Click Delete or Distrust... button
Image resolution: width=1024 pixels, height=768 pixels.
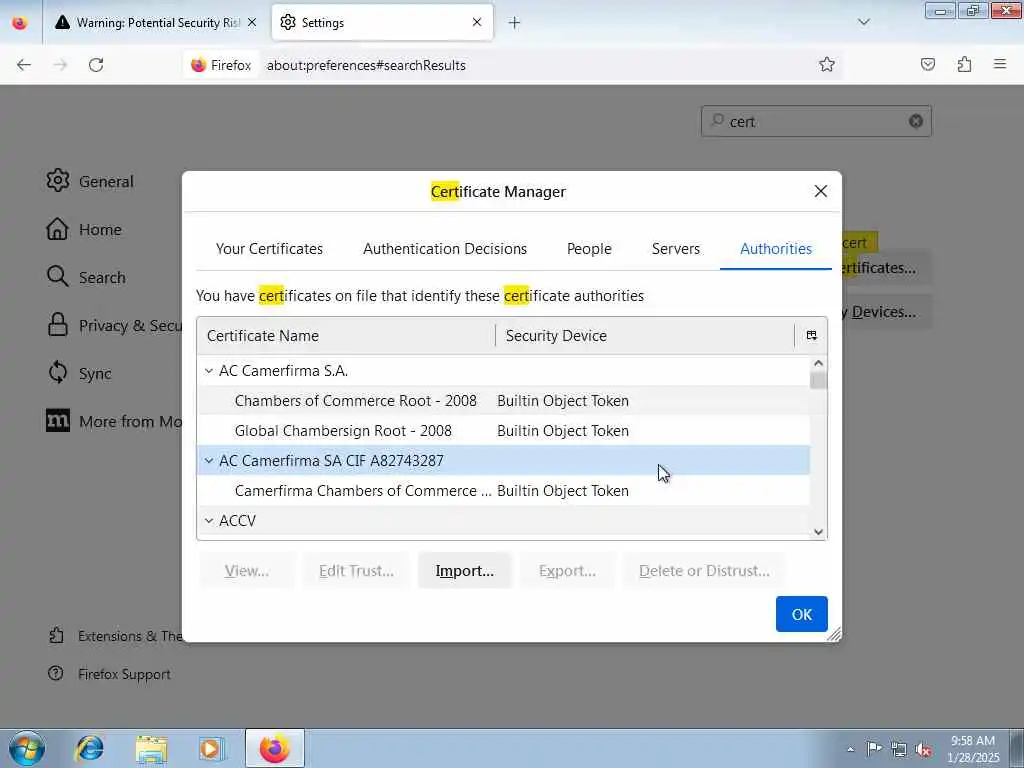point(704,571)
